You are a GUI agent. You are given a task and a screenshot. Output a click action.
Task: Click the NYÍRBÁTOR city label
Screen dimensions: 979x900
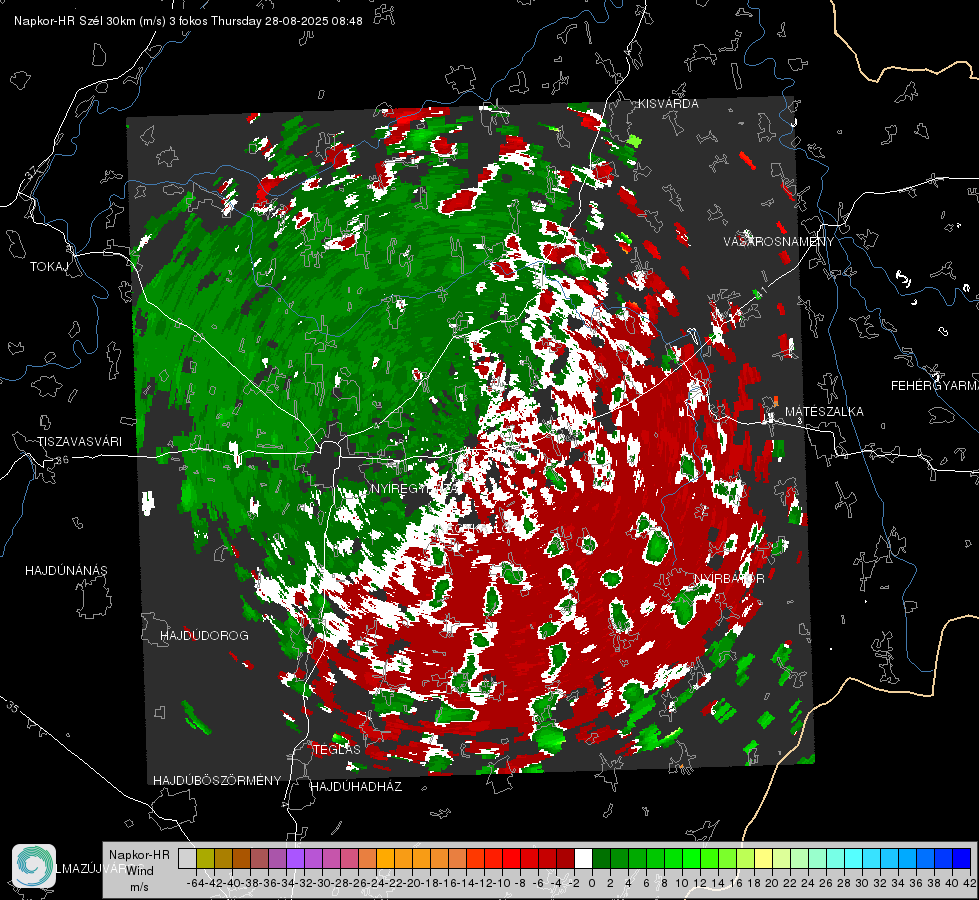click(x=729, y=578)
